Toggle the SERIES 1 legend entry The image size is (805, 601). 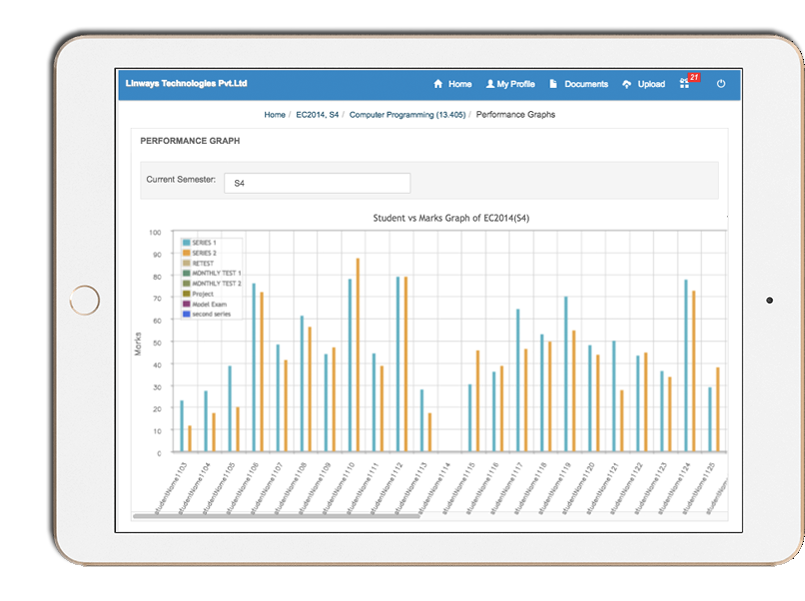coord(200,243)
